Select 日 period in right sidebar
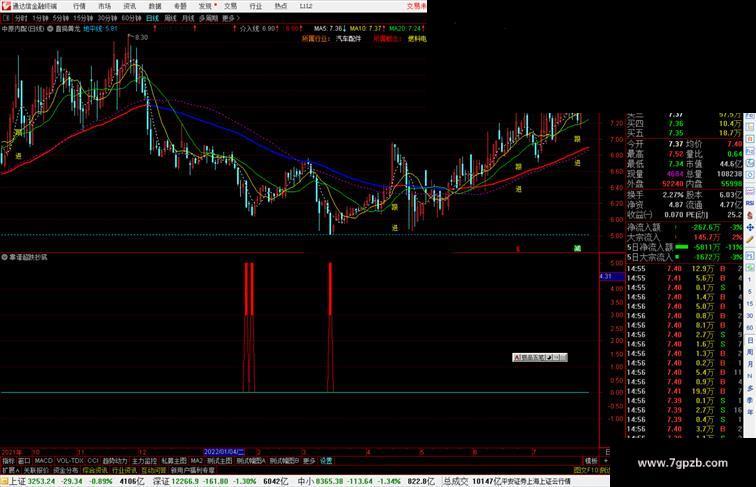Image resolution: width=756 pixels, height=487 pixels. (750, 340)
